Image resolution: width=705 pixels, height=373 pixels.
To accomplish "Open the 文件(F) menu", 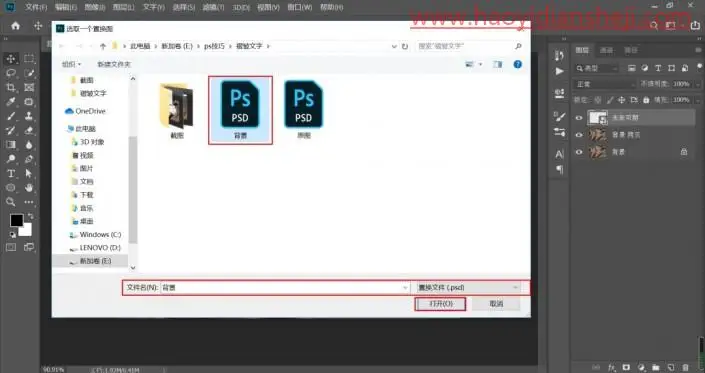I will pos(36,7).
